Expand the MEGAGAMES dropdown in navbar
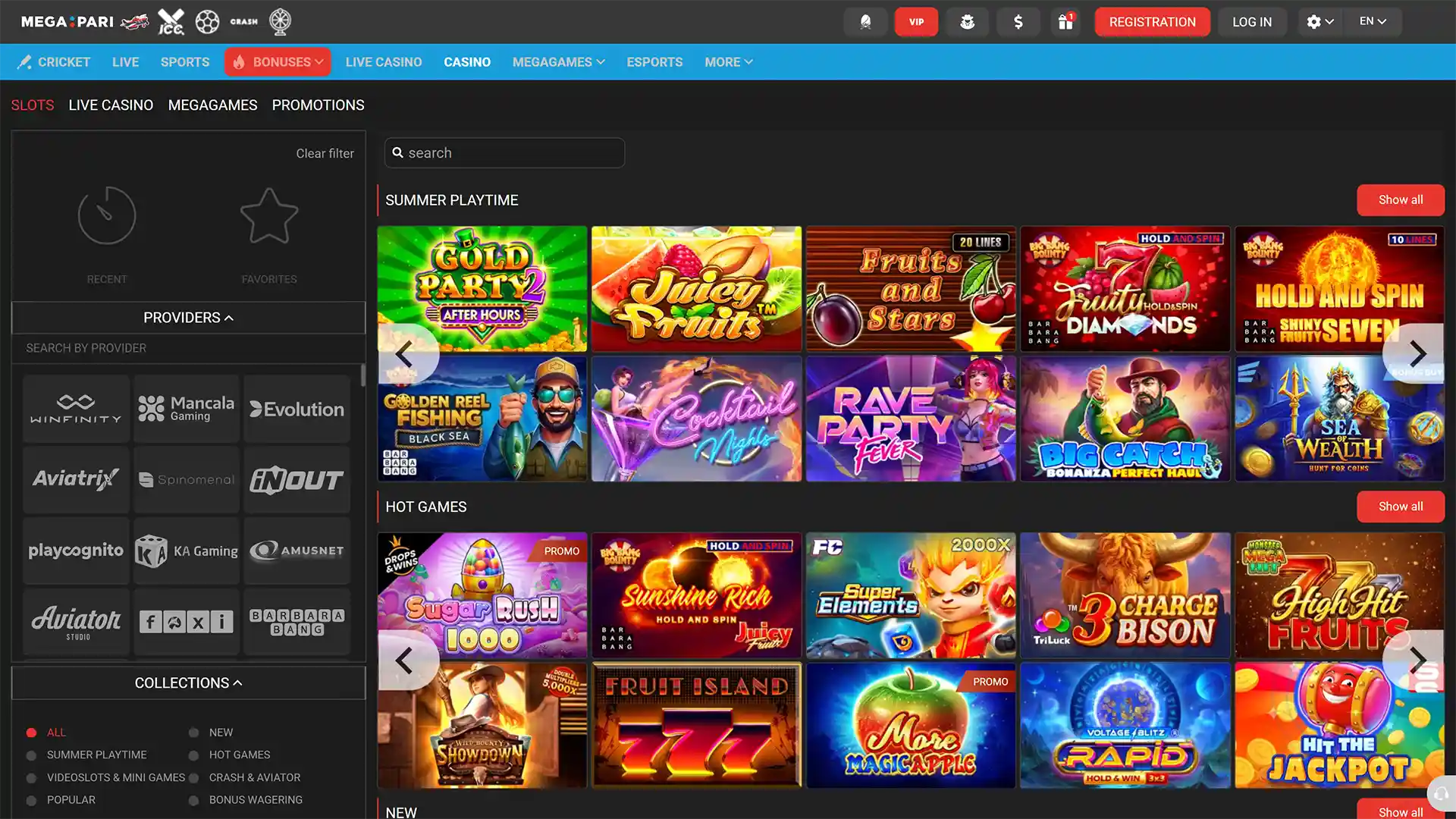 click(558, 62)
